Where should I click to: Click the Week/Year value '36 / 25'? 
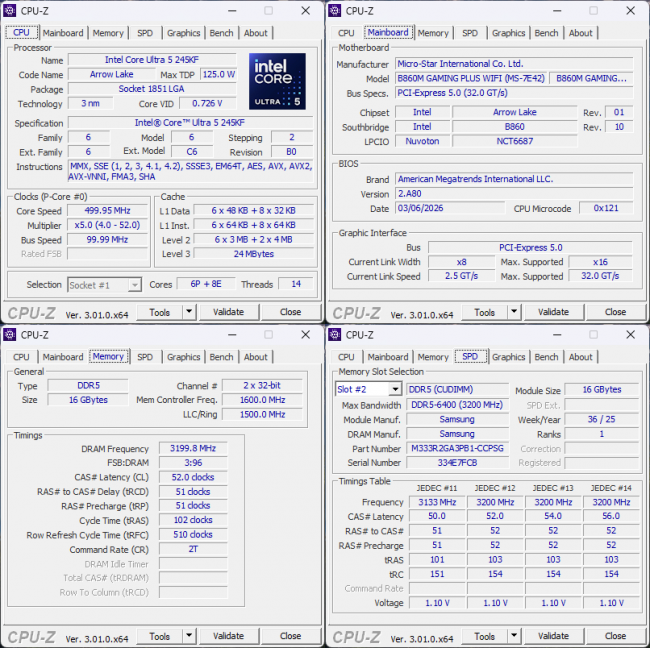(601, 420)
